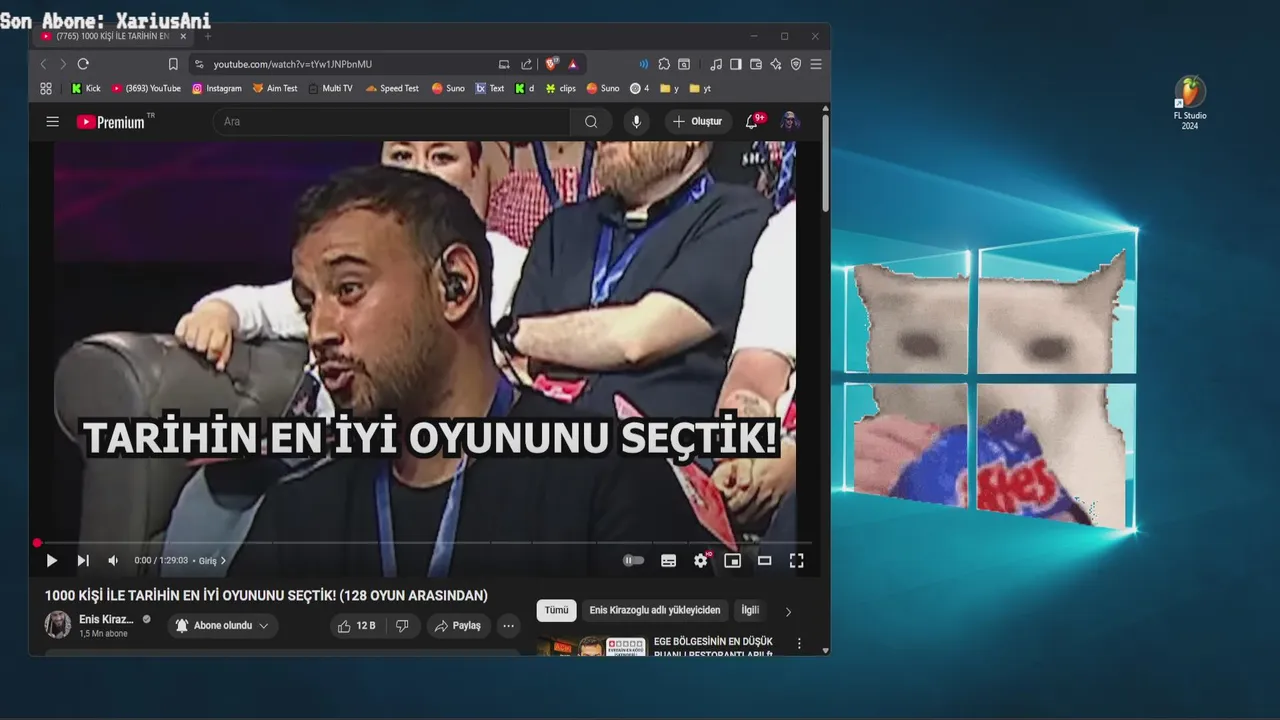Screen dimensions: 1280x720
Task: Open YouTube hamburger guide menu
Action: pos(52,122)
